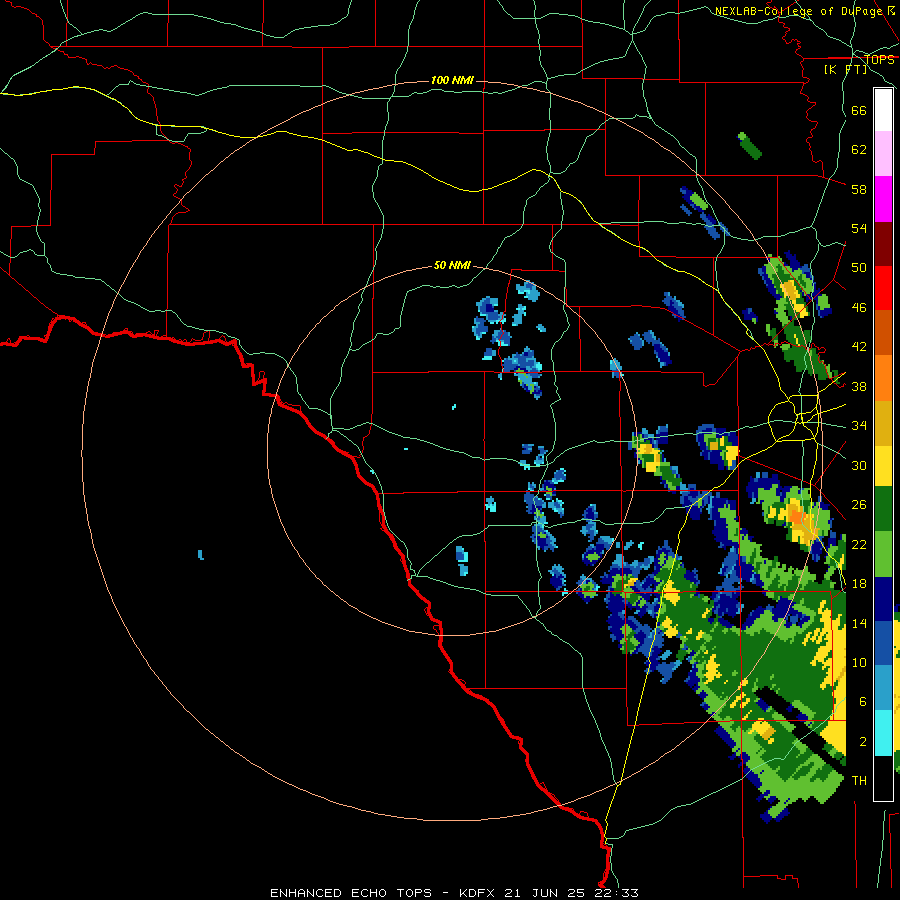Click the bright yellow legend swatch
The image size is (900, 900).
[x=883, y=467]
